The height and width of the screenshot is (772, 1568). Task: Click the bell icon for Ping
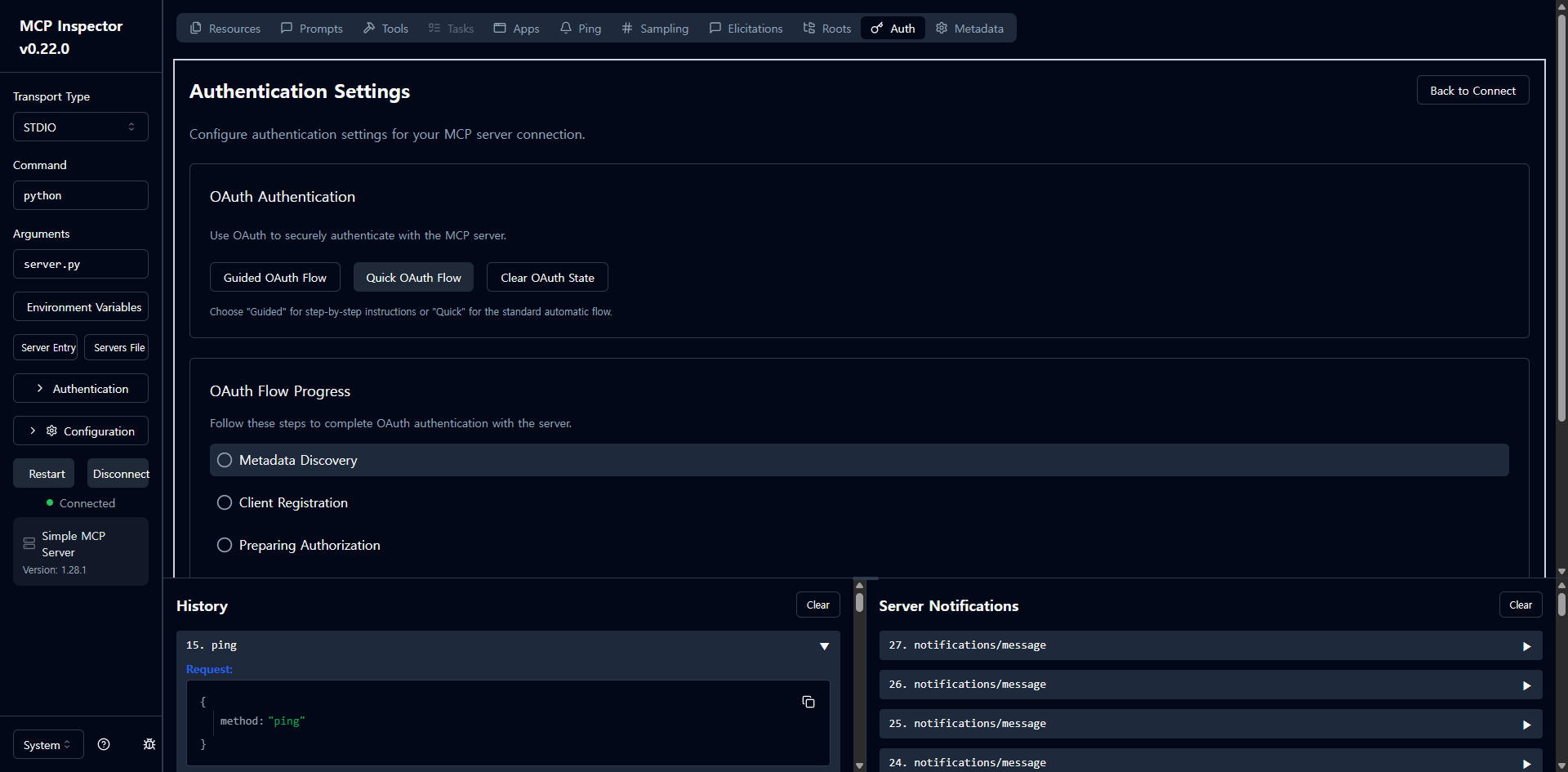click(566, 28)
